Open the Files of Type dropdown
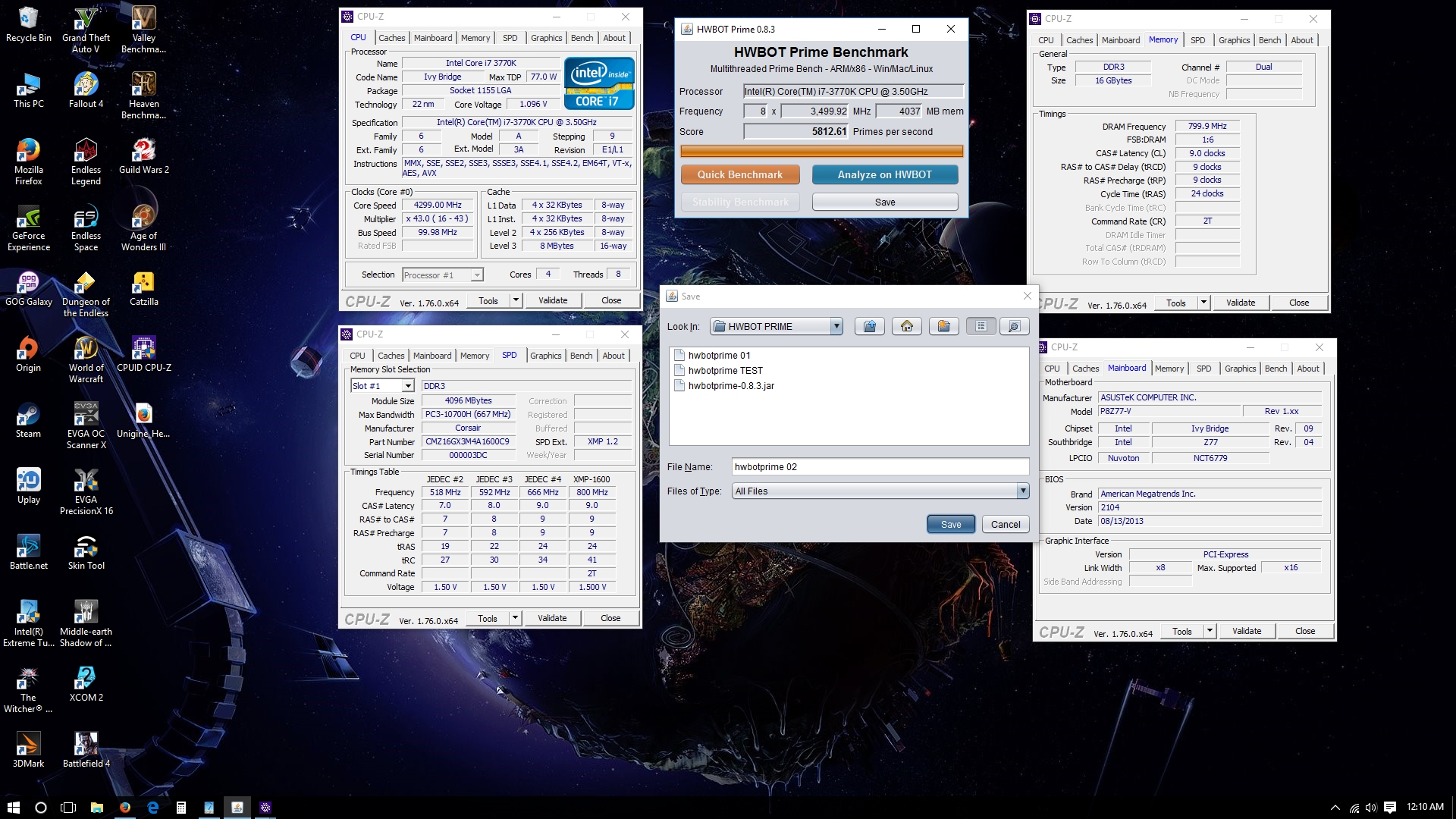This screenshot has width=1456, height=819. click(x=1023, y=491)
